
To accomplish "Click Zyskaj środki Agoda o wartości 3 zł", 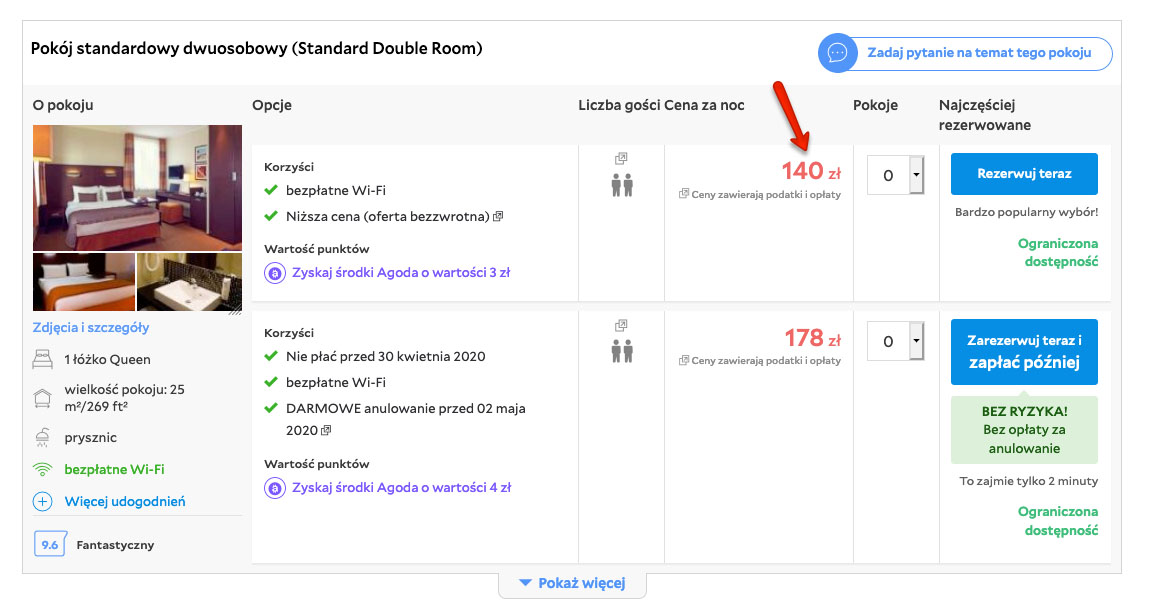I will [x=401, y=273].
